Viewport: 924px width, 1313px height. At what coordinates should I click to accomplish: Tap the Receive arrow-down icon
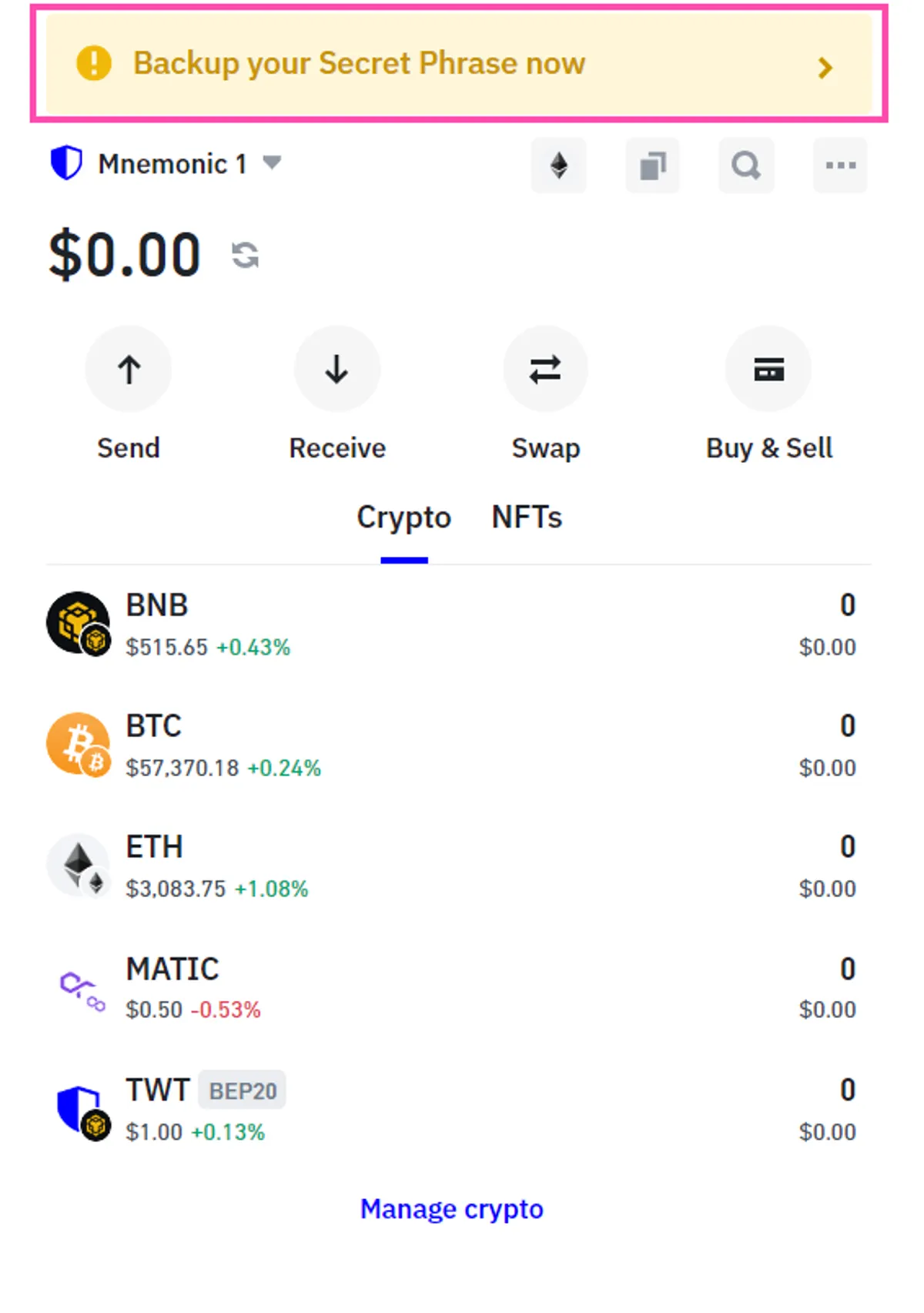[337, 369]
